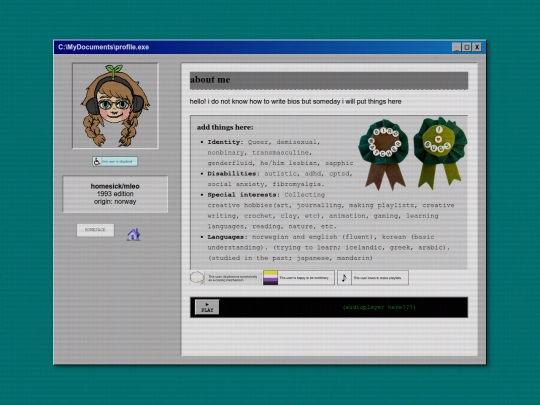Image resolution: width=540 pixels, height=405 pixels.
Task: Click the '(audioplayer here???)' green text
Action: [x=379, y=307]
